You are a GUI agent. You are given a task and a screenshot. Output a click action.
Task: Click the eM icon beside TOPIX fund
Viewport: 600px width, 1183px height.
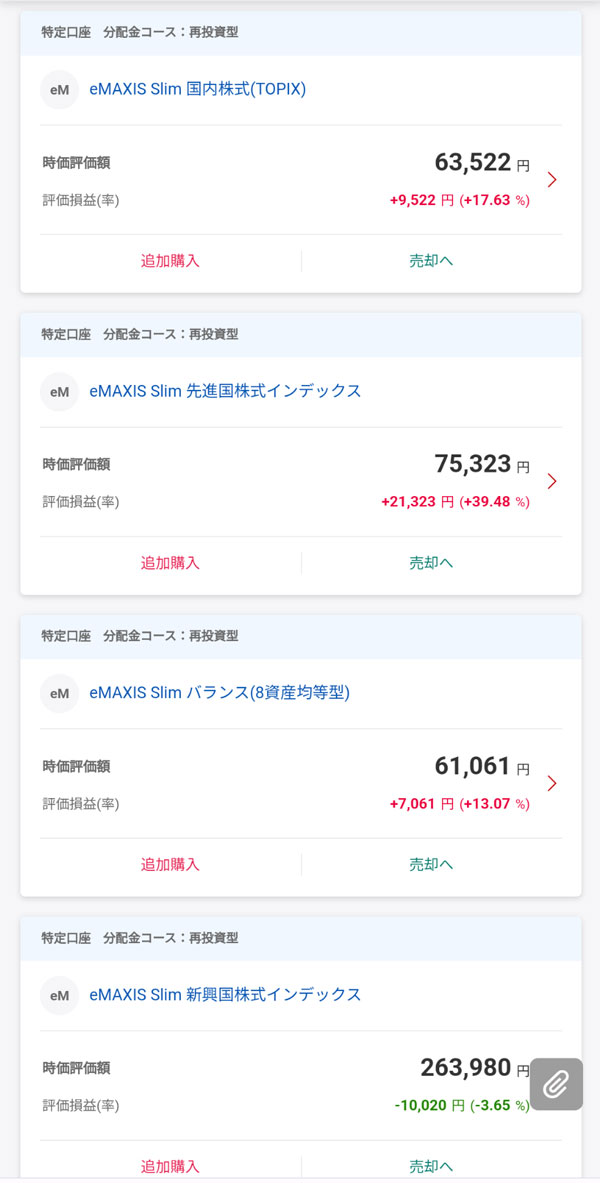pyautogui.click(x=59, y=90)
